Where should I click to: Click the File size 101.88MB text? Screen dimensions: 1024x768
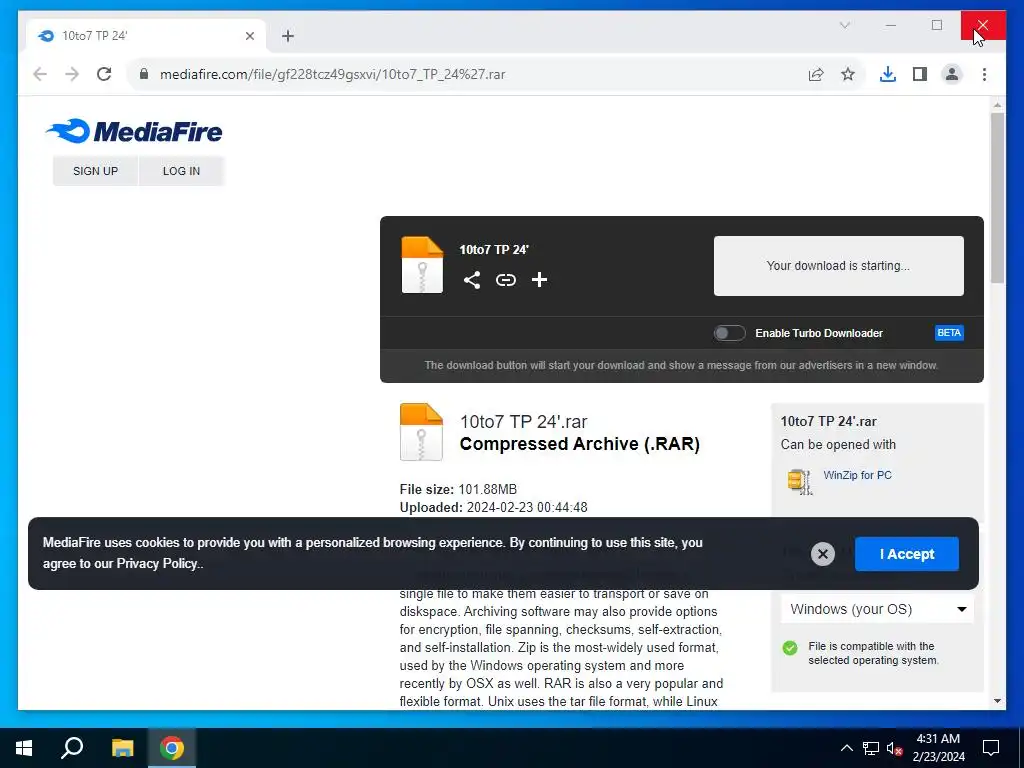[x=458, y=489]
